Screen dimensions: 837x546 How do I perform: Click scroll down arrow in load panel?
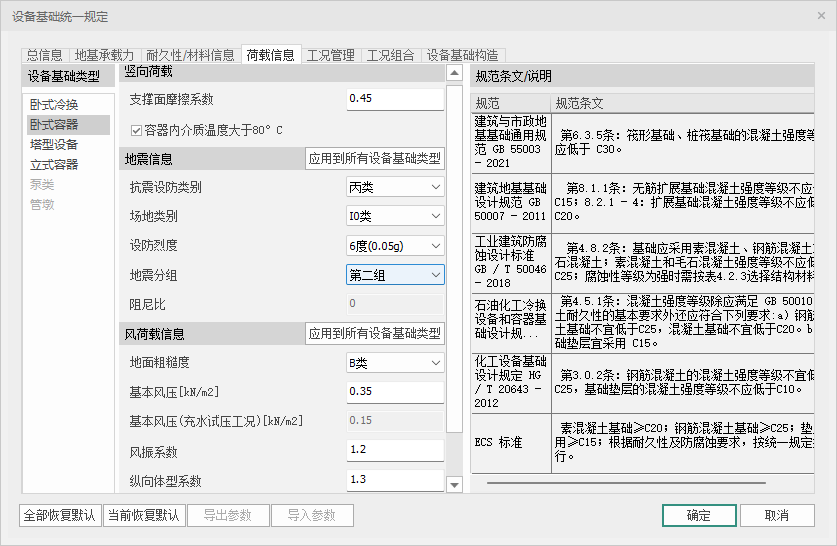click(454, 485)
